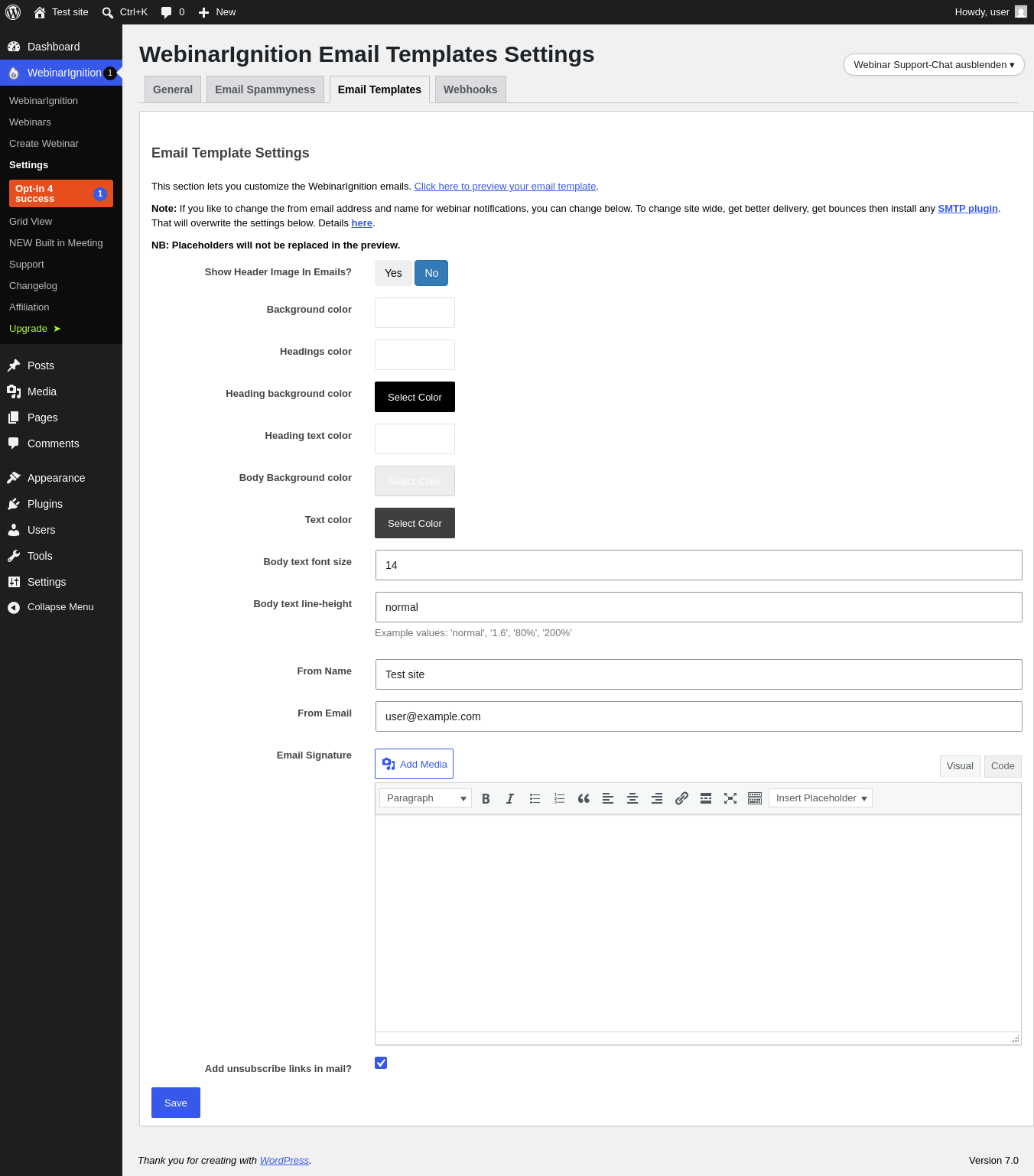Click into the From Name field
The width and height of the screenshot is (1034, 1176).
(x=699, y=674)
